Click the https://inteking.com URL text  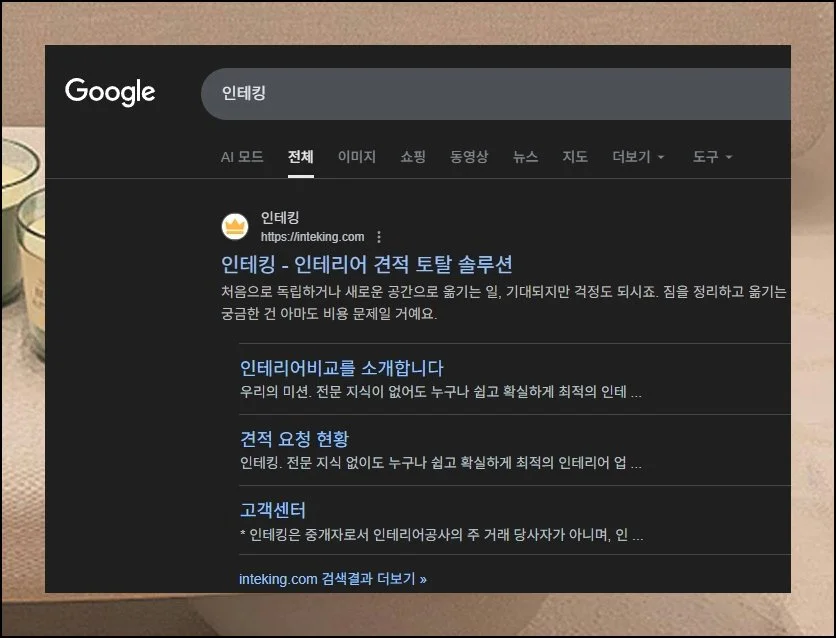[312, 237]
